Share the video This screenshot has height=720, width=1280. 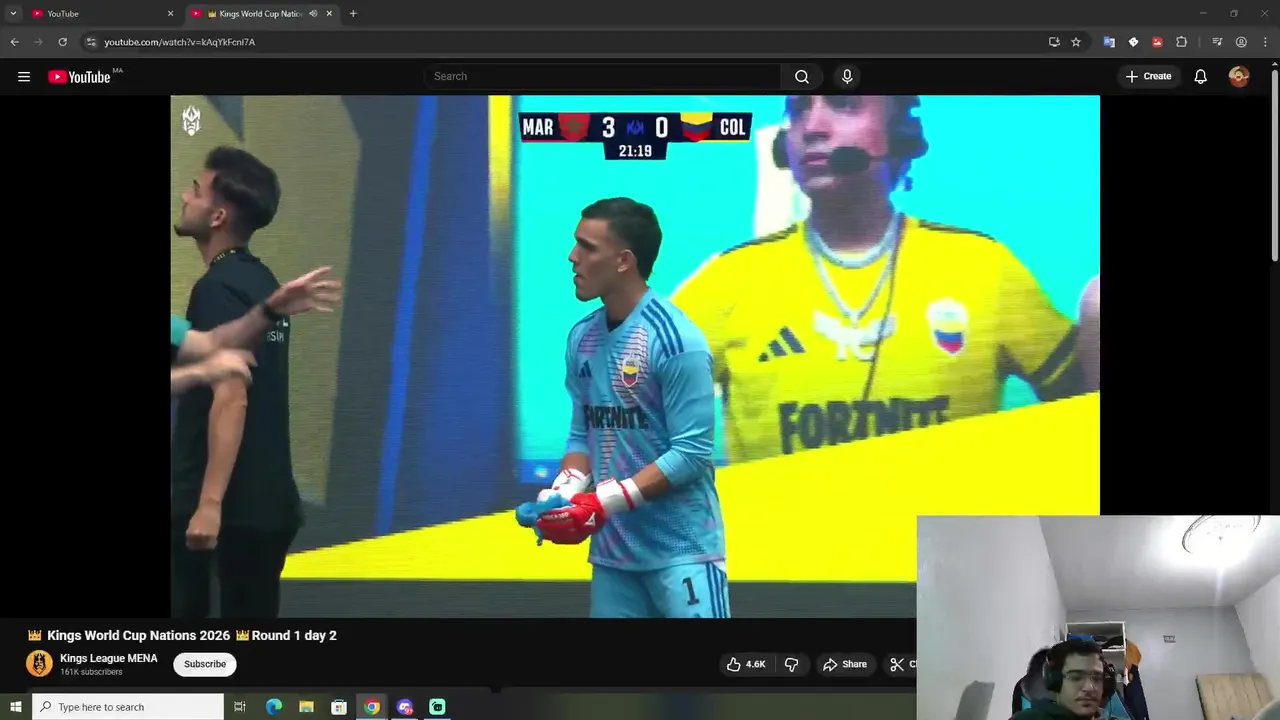(845, 664)
